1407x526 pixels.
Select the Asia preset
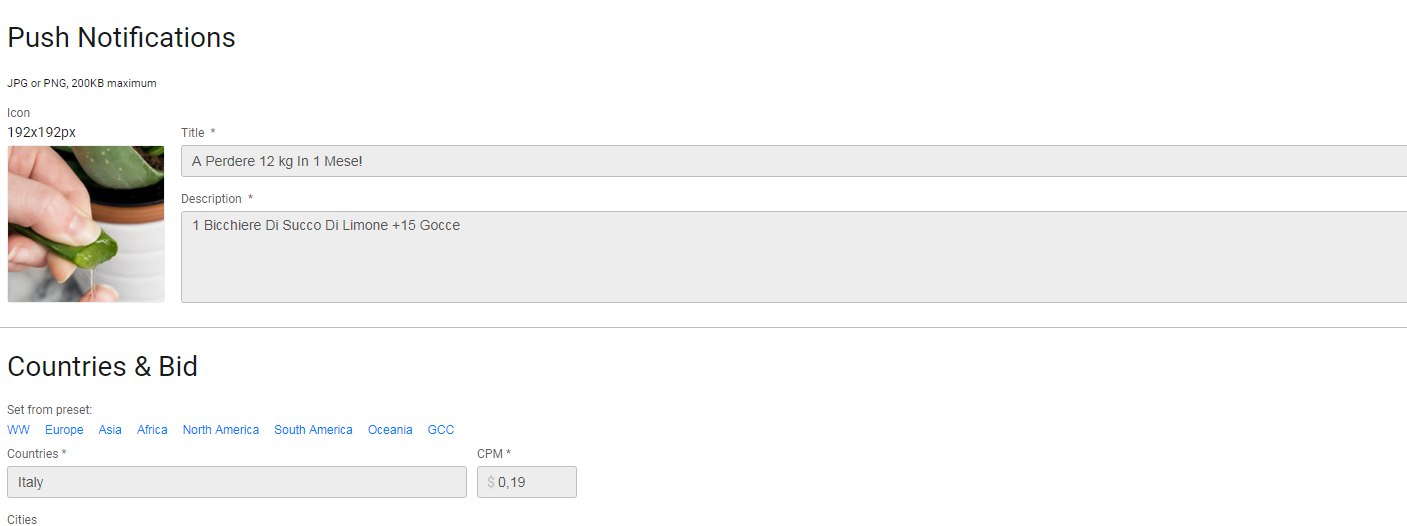110,430
